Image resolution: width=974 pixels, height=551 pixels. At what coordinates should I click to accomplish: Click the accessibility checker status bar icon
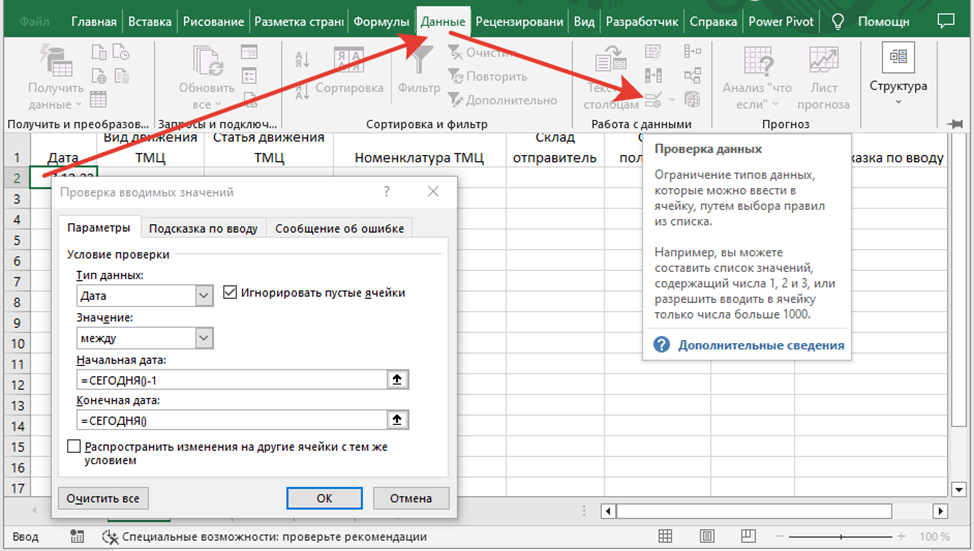coord(110,536)
